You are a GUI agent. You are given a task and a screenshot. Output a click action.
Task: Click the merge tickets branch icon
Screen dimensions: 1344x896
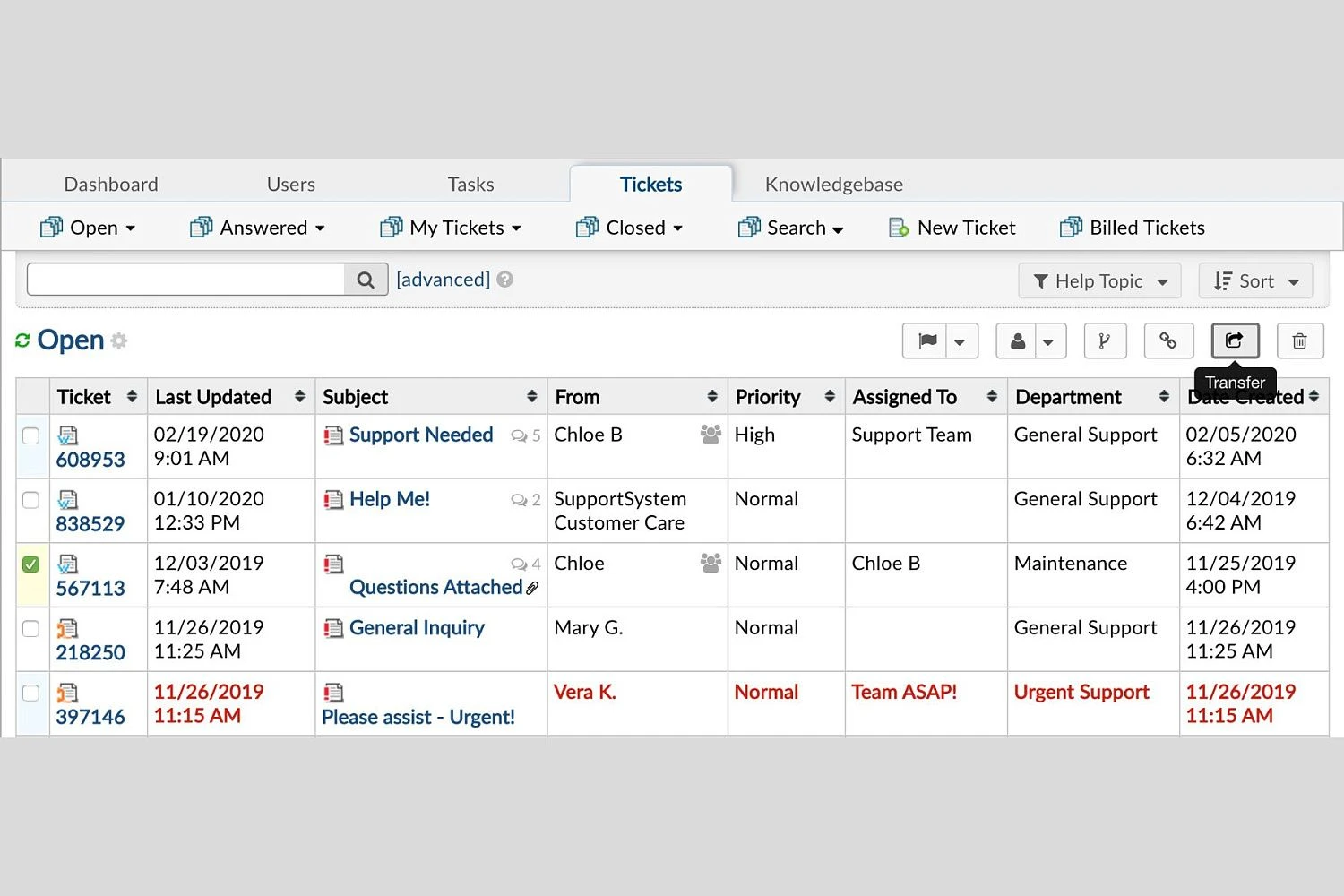(1104, 340)
